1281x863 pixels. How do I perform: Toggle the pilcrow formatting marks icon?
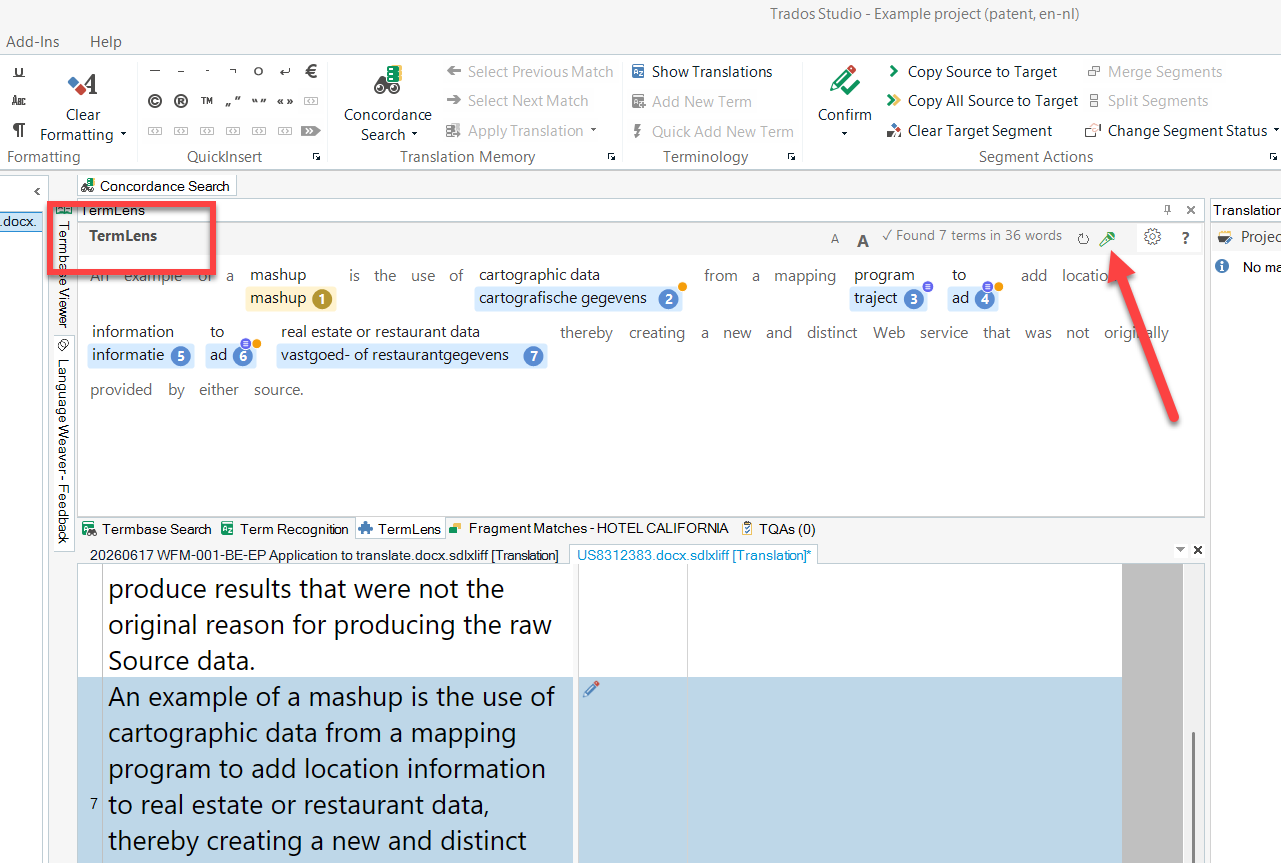pyautogui.click(x=19, y=130)
